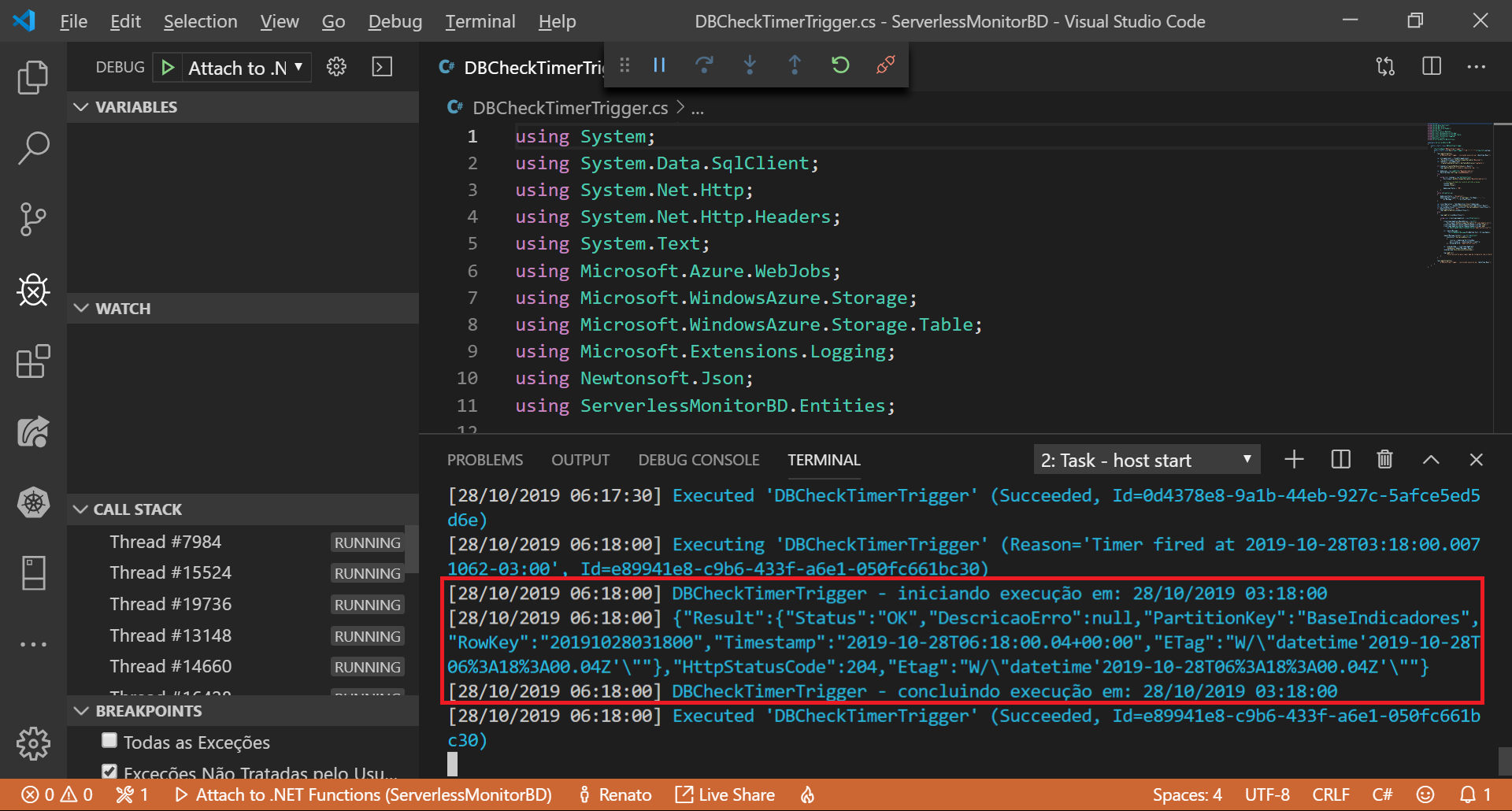Open the Terminal menu

point(480,21)
